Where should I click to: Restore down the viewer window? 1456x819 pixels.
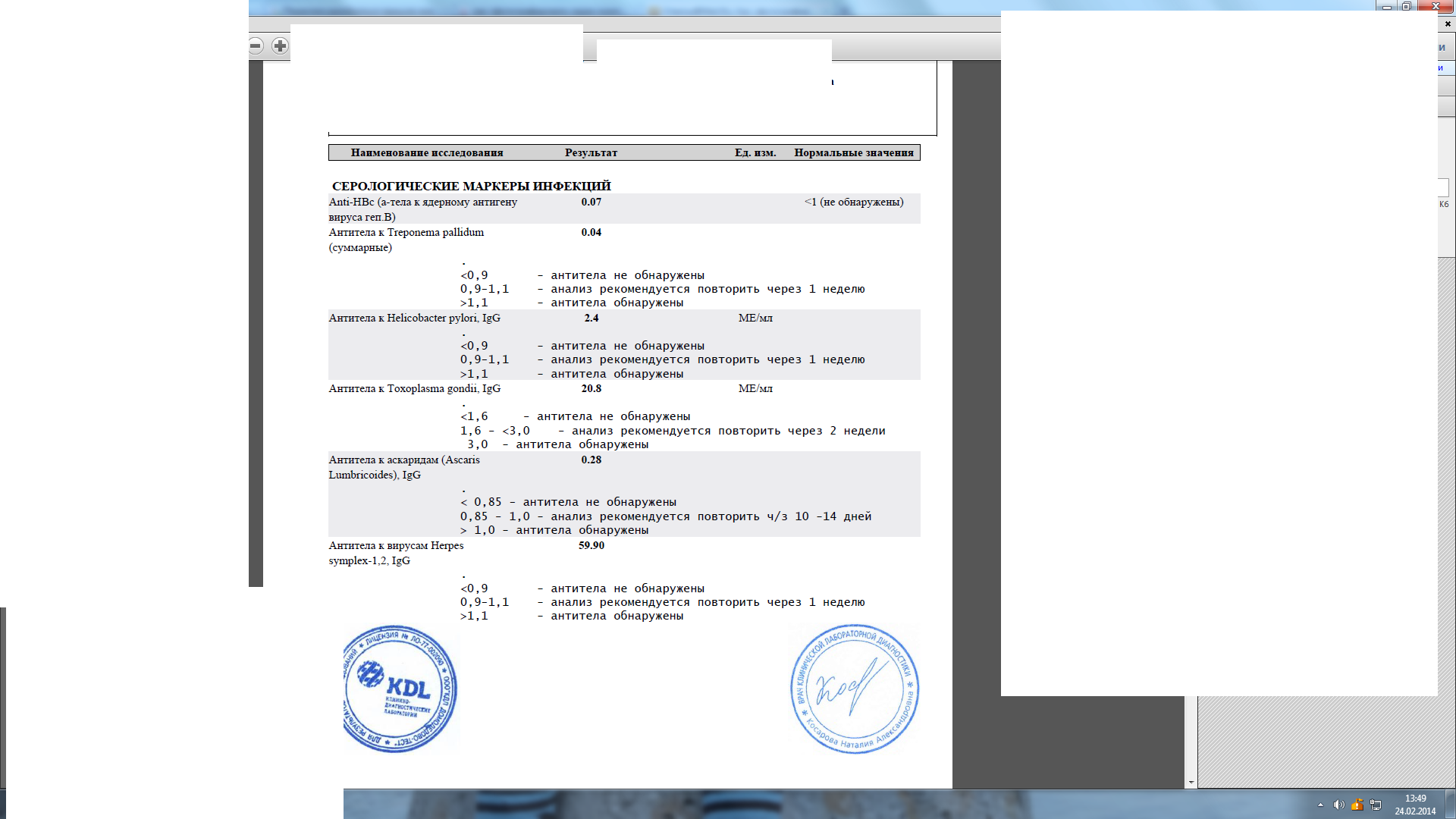pyautogui.click(x=1406, y=6)
